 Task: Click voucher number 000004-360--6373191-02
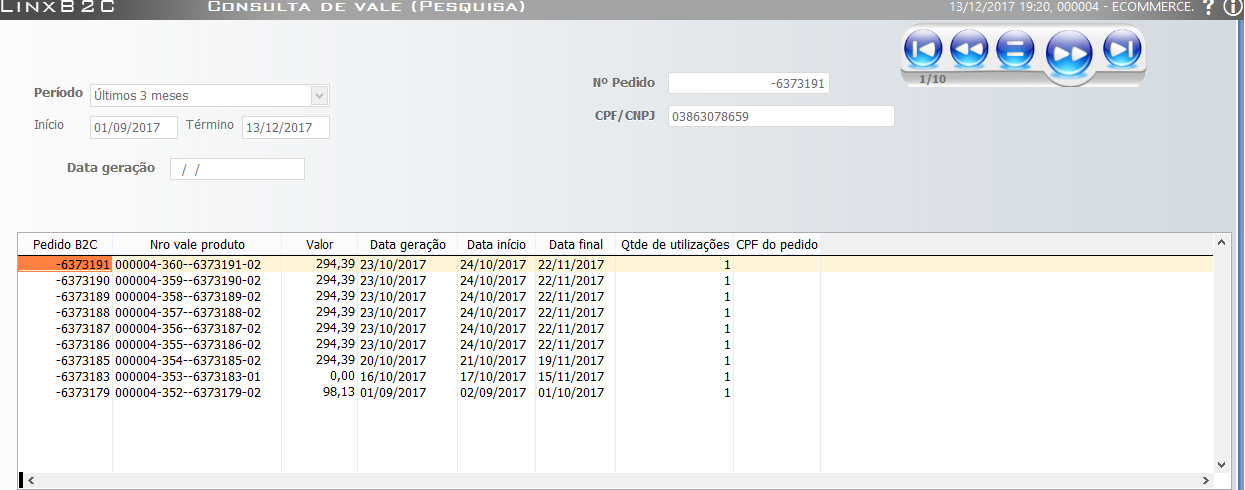[x=188, y=265]
